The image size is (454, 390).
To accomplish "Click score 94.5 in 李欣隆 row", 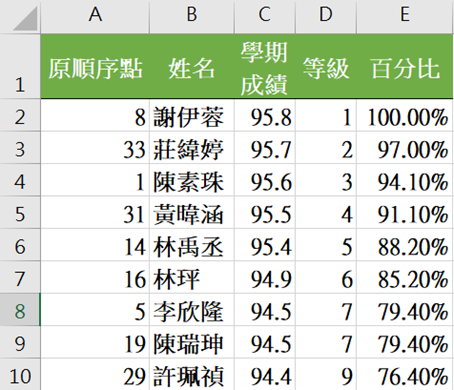I will coord(265,310).
